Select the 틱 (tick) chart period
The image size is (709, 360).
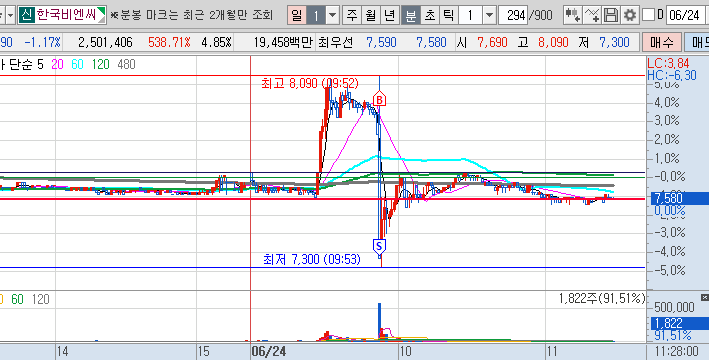pos(449,16)
